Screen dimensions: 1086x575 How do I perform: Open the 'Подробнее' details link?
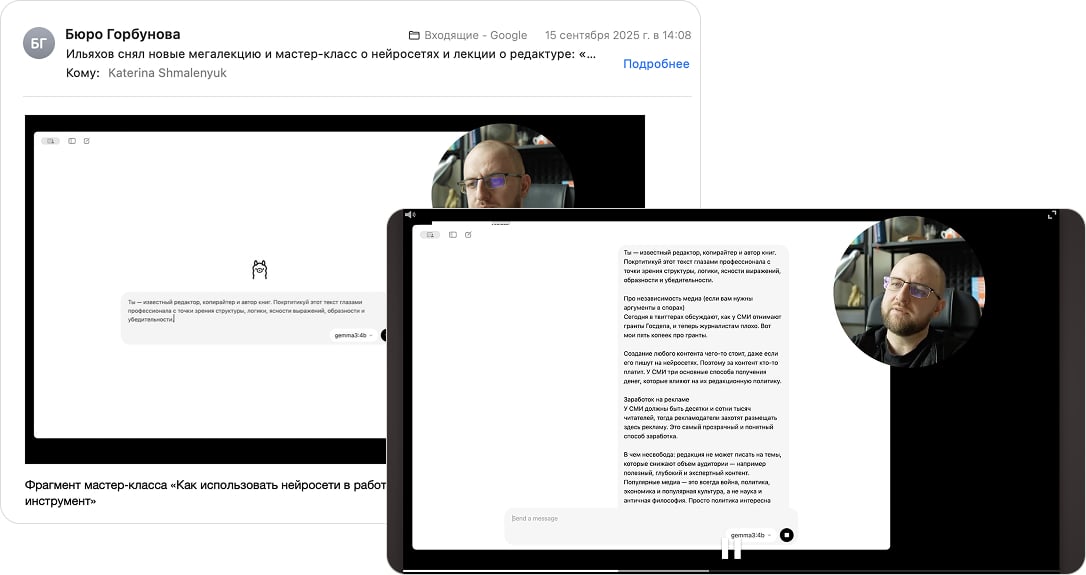click(x=656, y=64)
